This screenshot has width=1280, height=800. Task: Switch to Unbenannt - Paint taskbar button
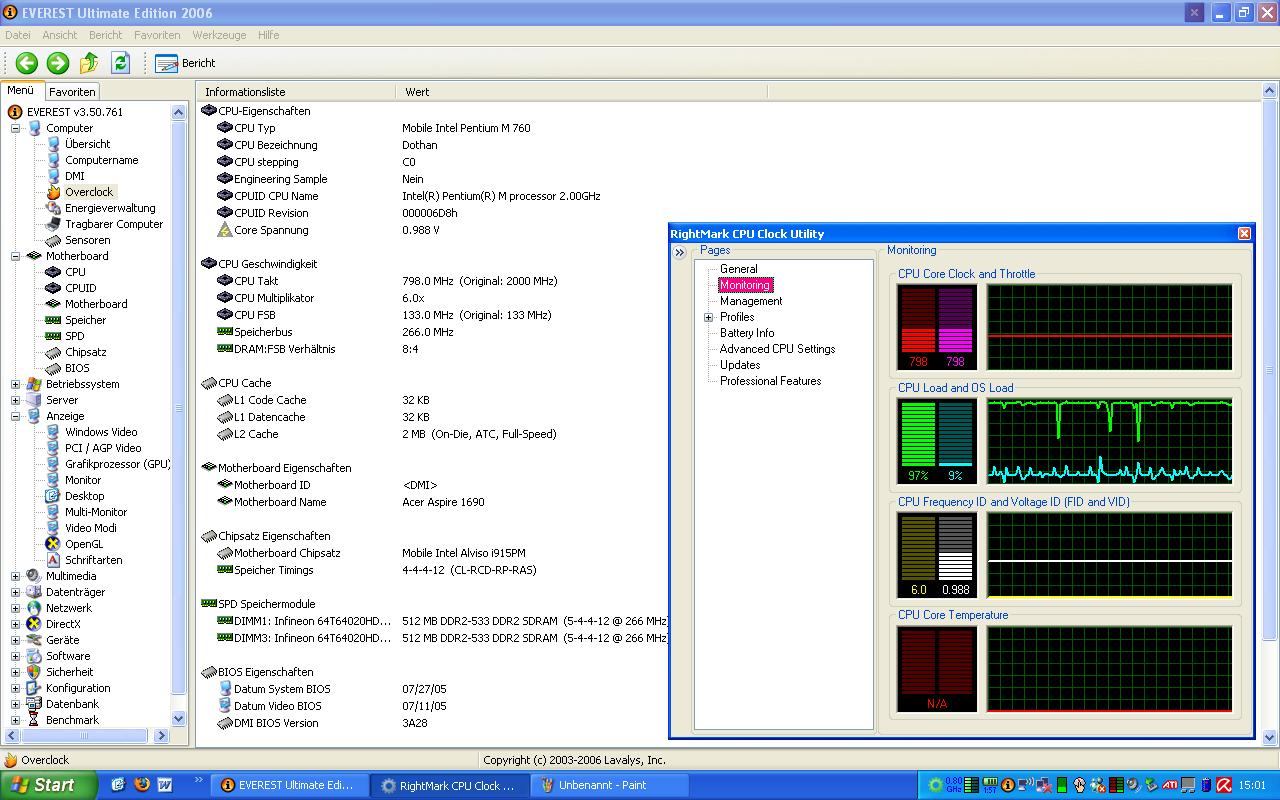pos(608,785)
